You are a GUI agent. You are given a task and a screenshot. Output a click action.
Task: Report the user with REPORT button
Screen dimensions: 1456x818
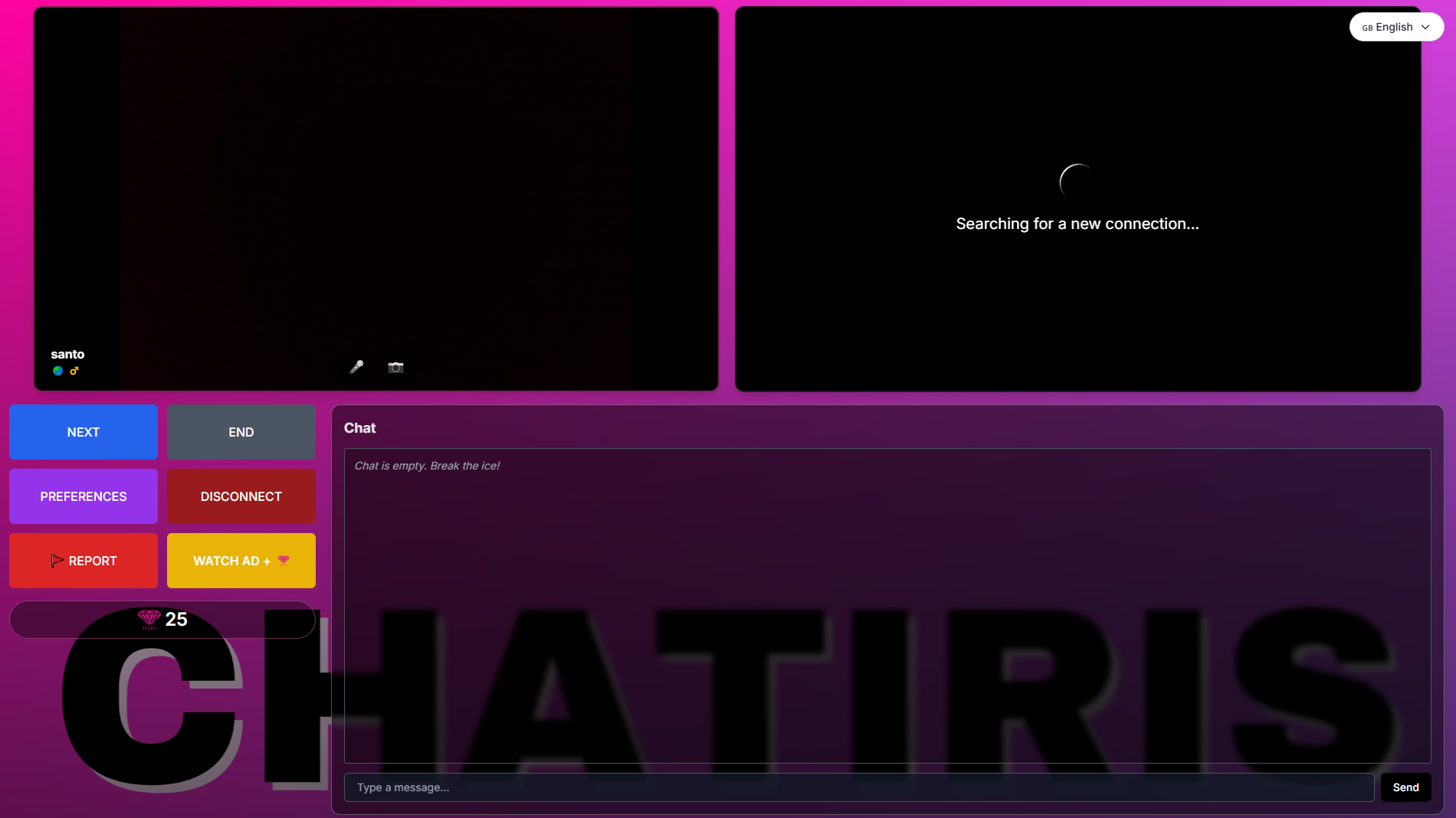84,561
